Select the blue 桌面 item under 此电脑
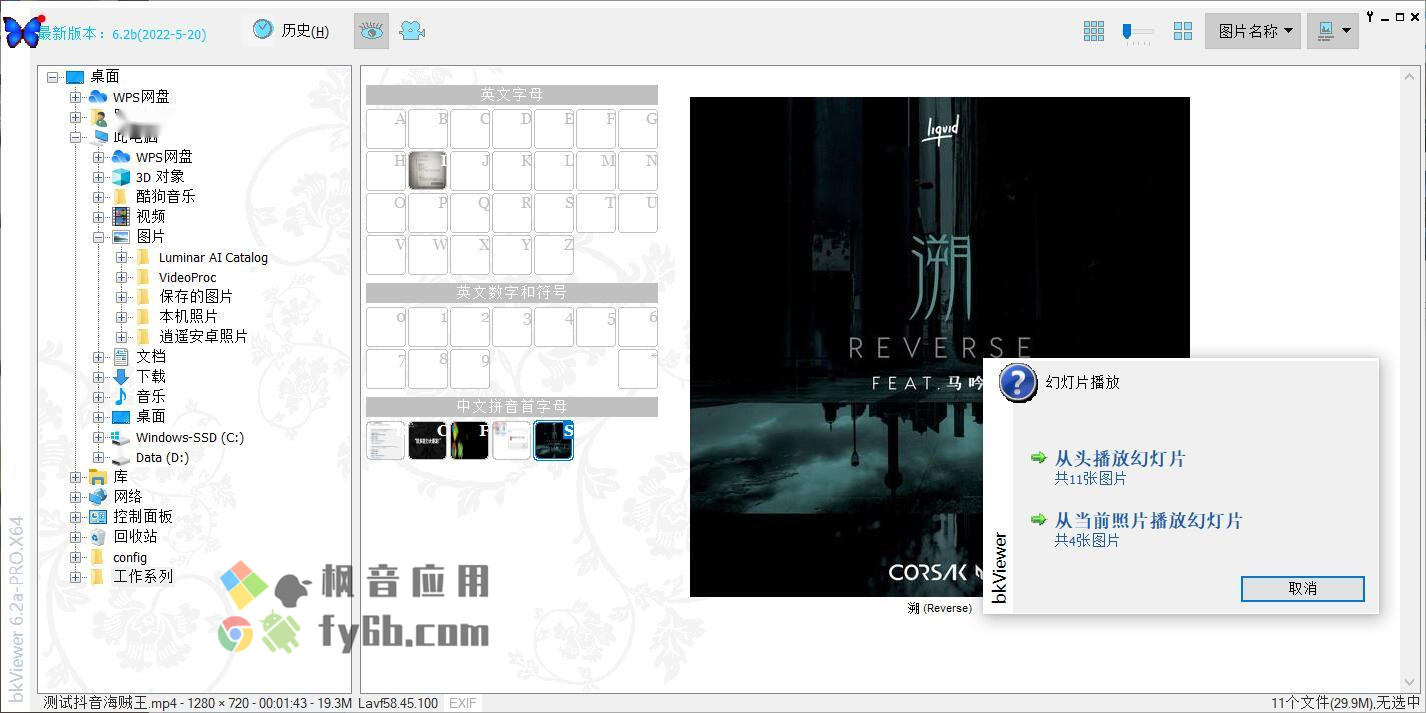The image size is (1426, 713). [x=151, y=417]
